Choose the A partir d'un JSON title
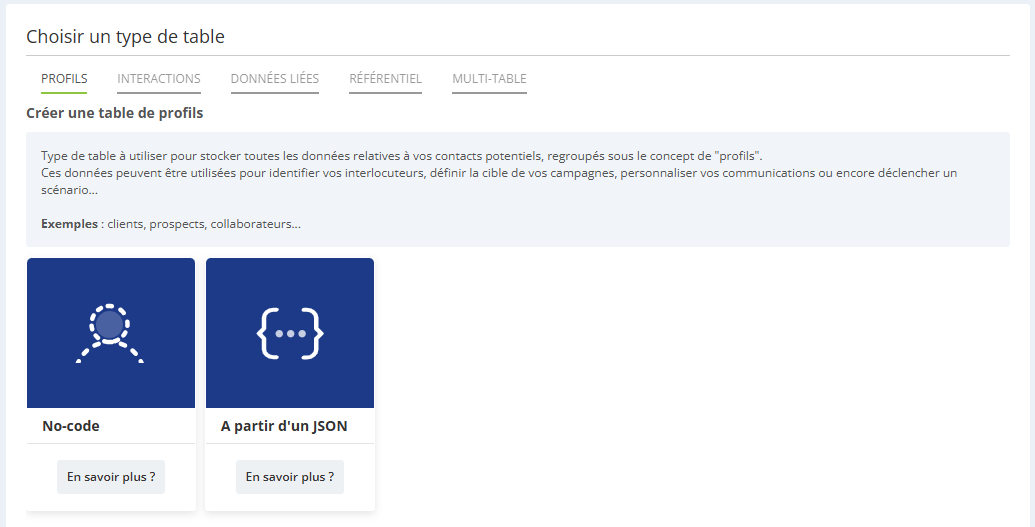1035x527 pixels. (284, 426)
